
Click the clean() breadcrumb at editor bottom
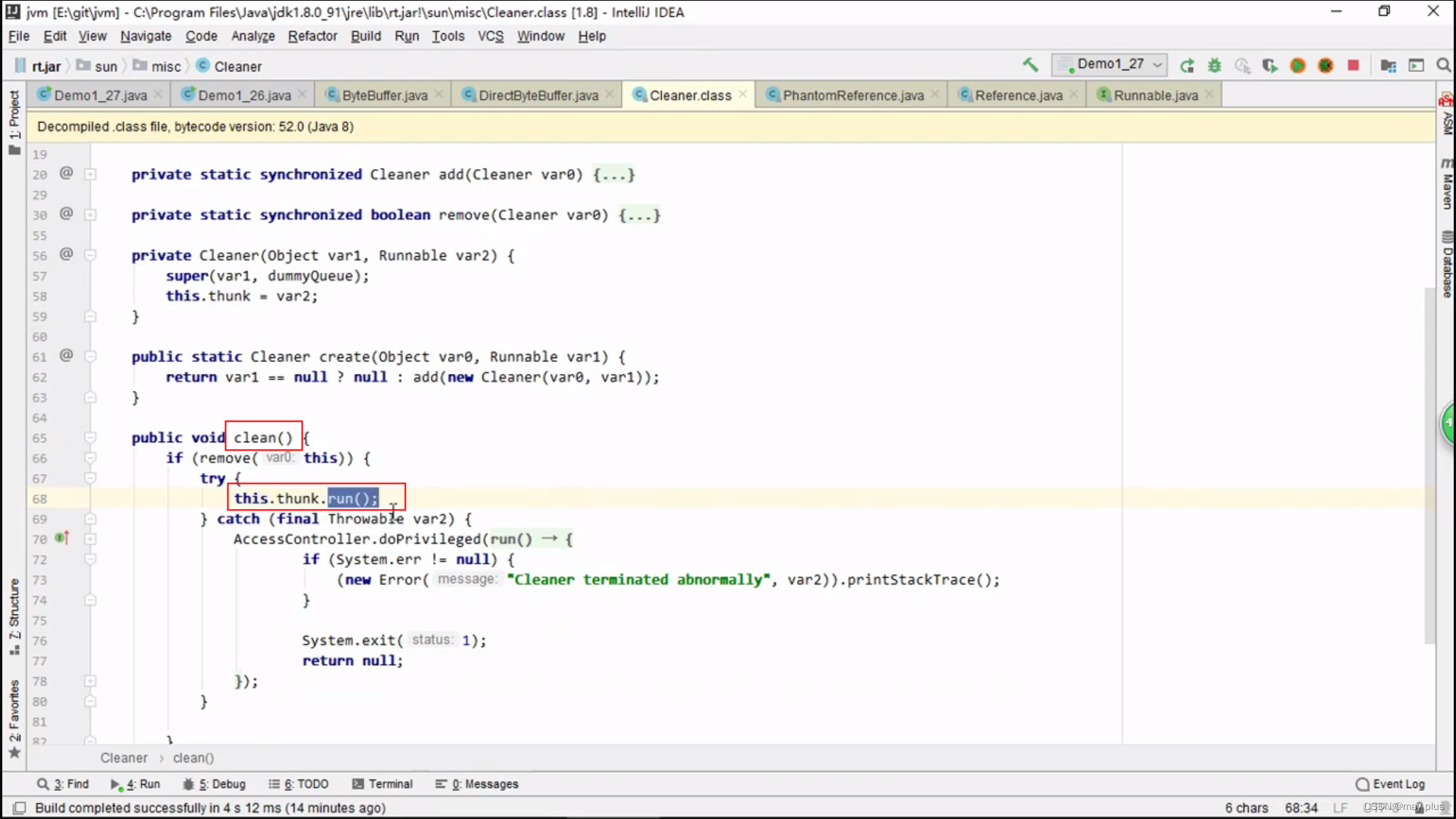pyautogui.click(x=193, y=758)
